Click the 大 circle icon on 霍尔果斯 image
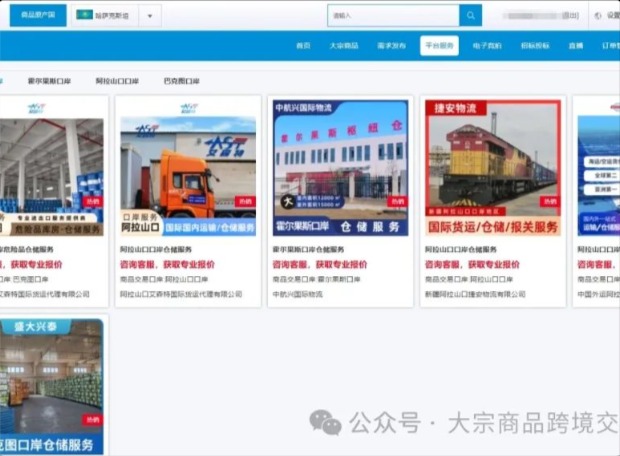Screen dimensions: 620x456 pyautogui.click(x=288, y=202)
